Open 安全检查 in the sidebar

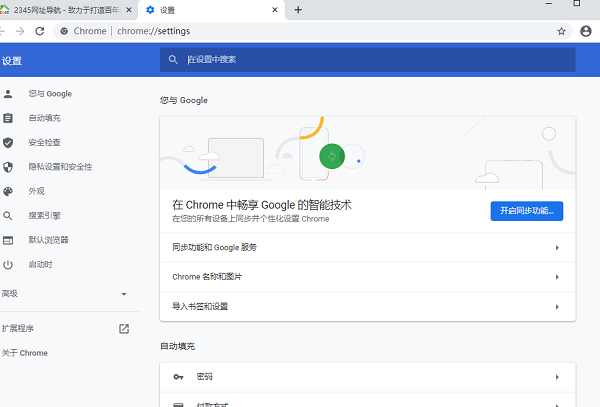tap(44, 143)
